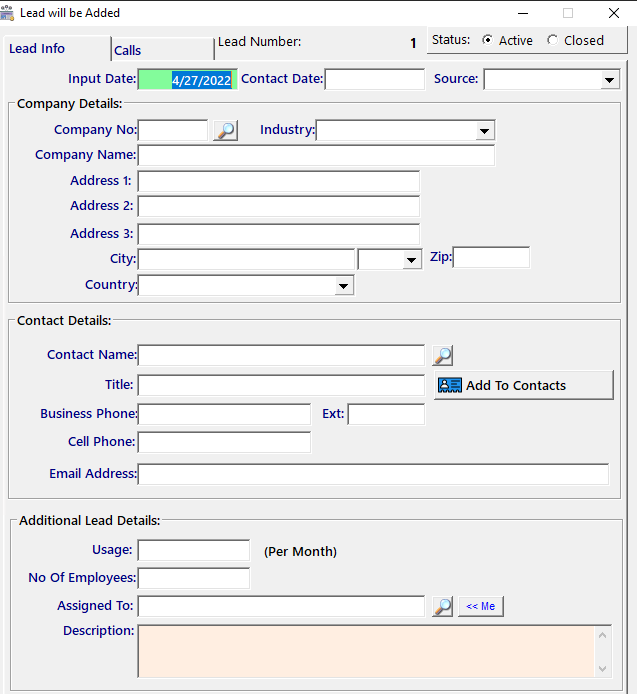Focus the Cell Phone field
Image resolution: width=637 pixels, height=694 pixels.
pos(224,442)
